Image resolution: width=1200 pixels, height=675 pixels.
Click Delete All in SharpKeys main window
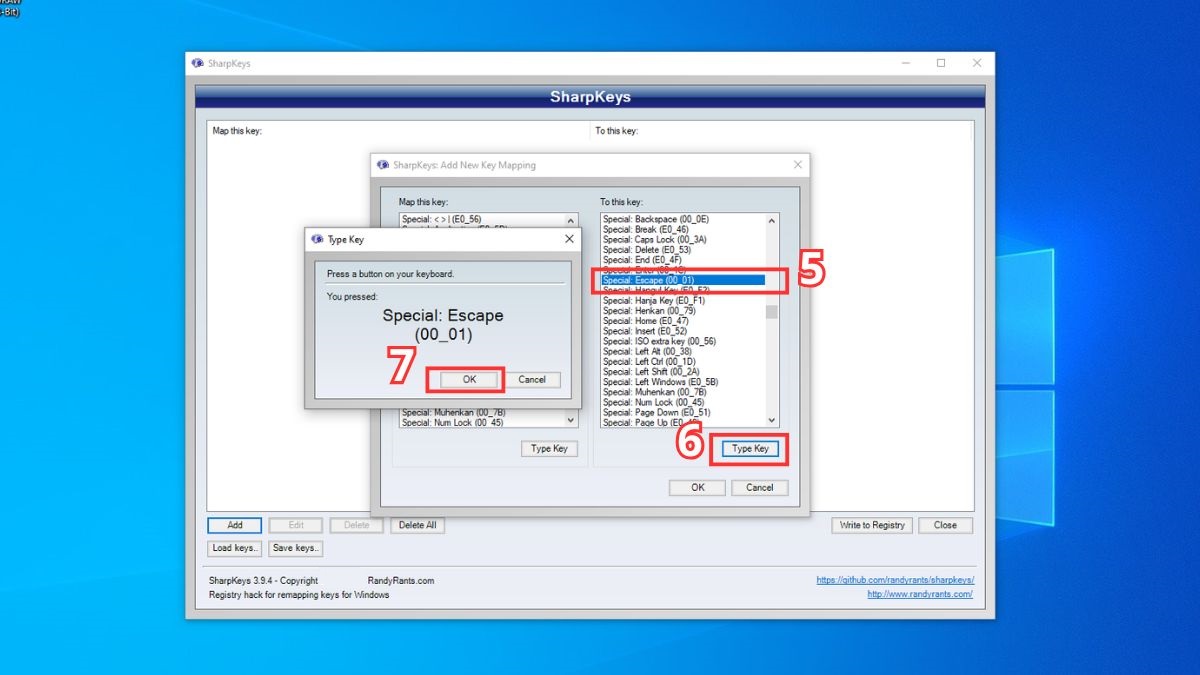(x=418, y=525)
